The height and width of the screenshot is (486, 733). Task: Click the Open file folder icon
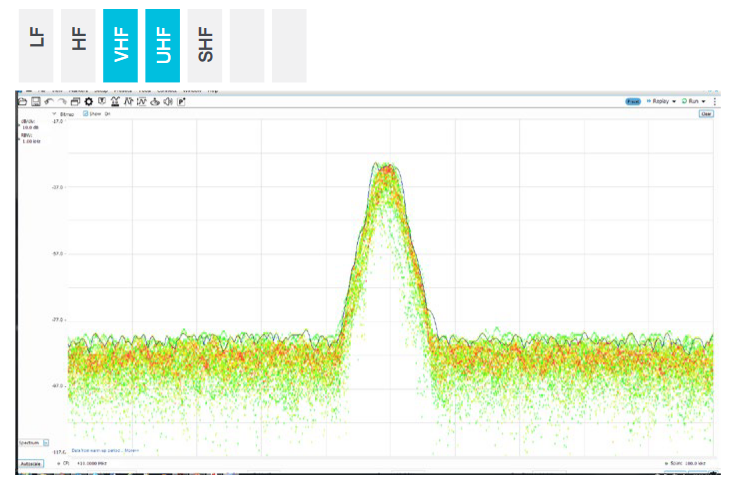tap(21, 102)
